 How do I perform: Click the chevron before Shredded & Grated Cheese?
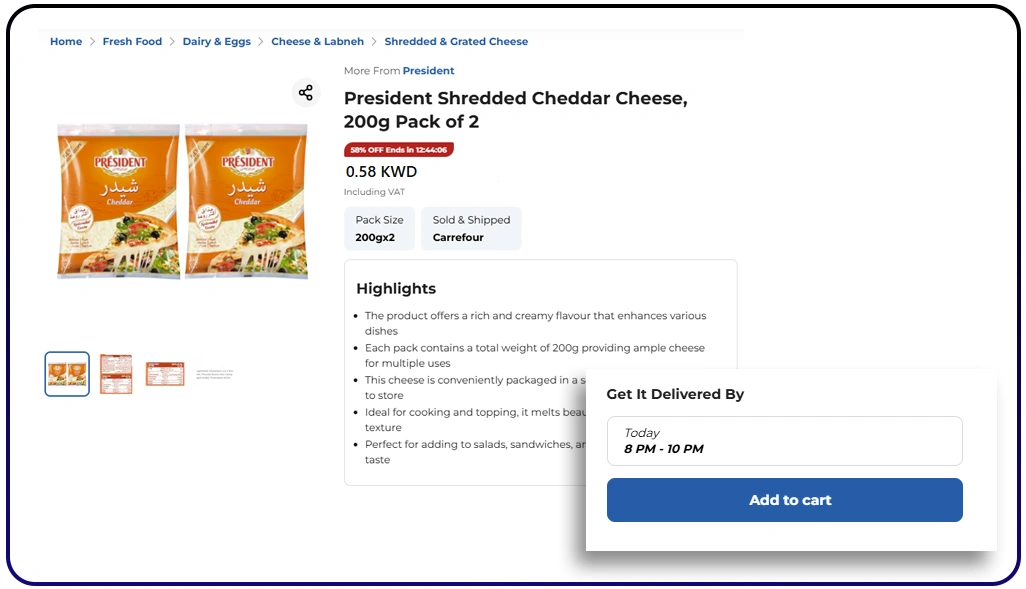(x=372, y=42)
